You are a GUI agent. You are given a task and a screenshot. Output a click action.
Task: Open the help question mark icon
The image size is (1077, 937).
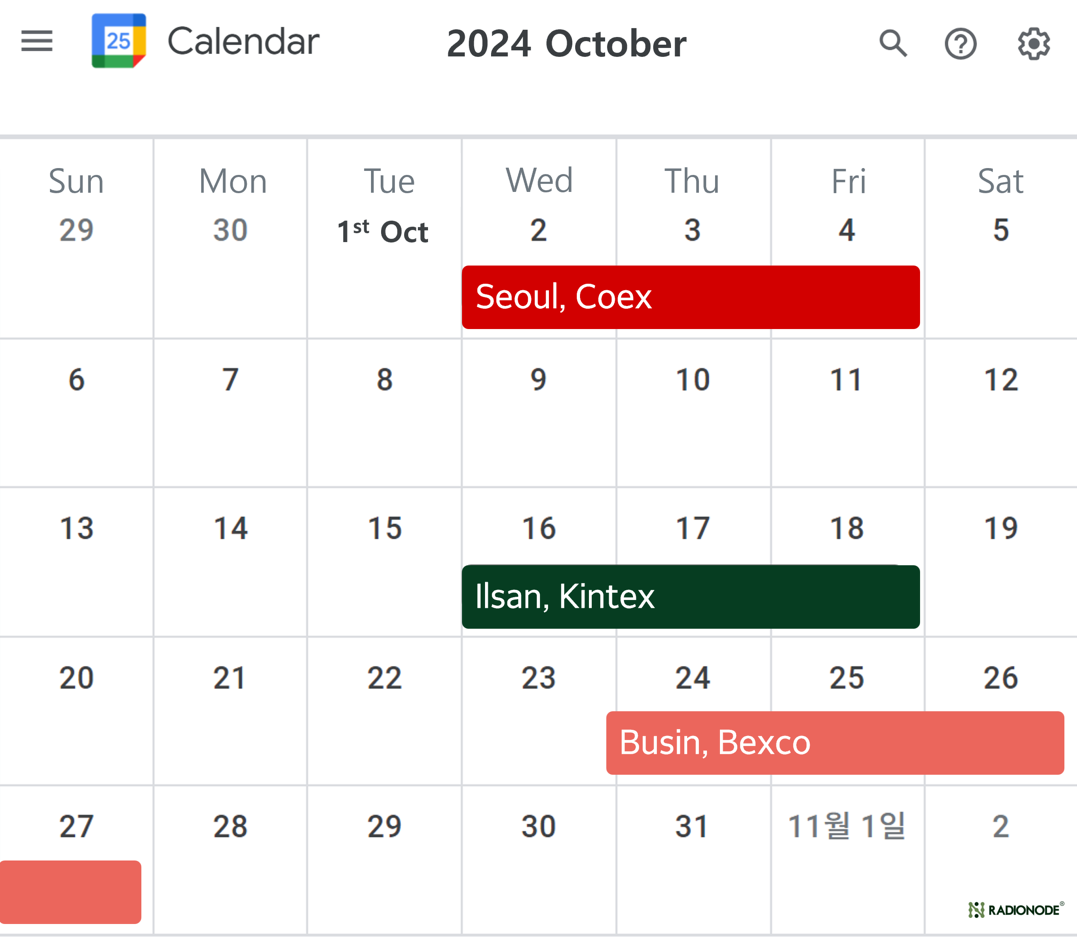click(x=960, y=44)
